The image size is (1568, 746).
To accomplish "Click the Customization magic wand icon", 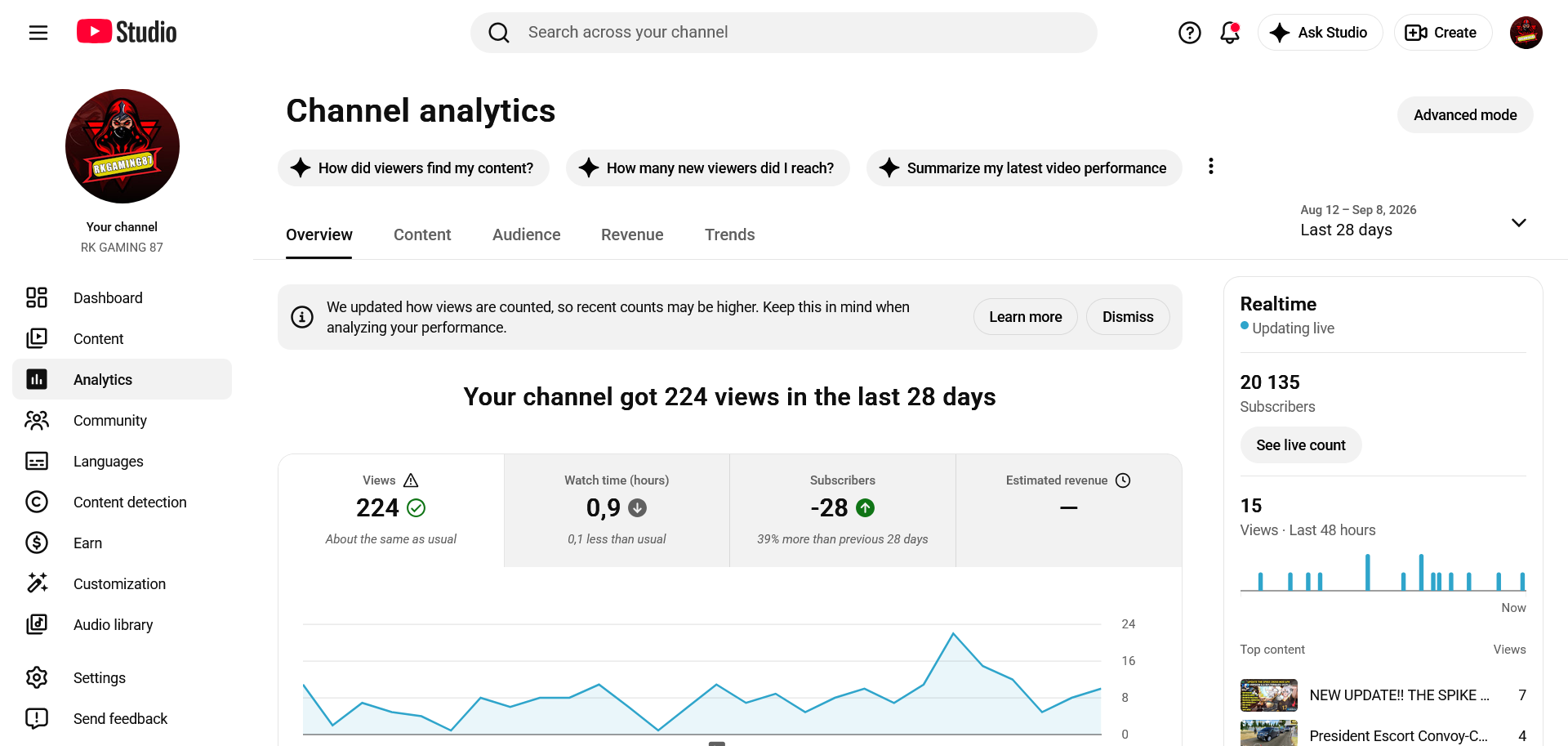I will 37,583.
